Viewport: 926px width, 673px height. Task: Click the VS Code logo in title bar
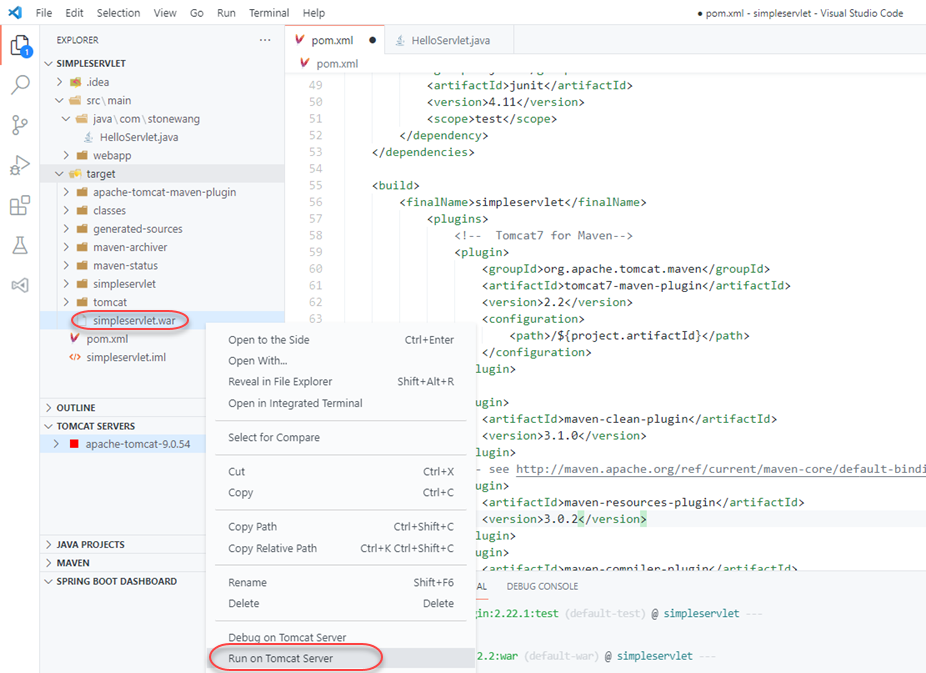pos(16,12)
